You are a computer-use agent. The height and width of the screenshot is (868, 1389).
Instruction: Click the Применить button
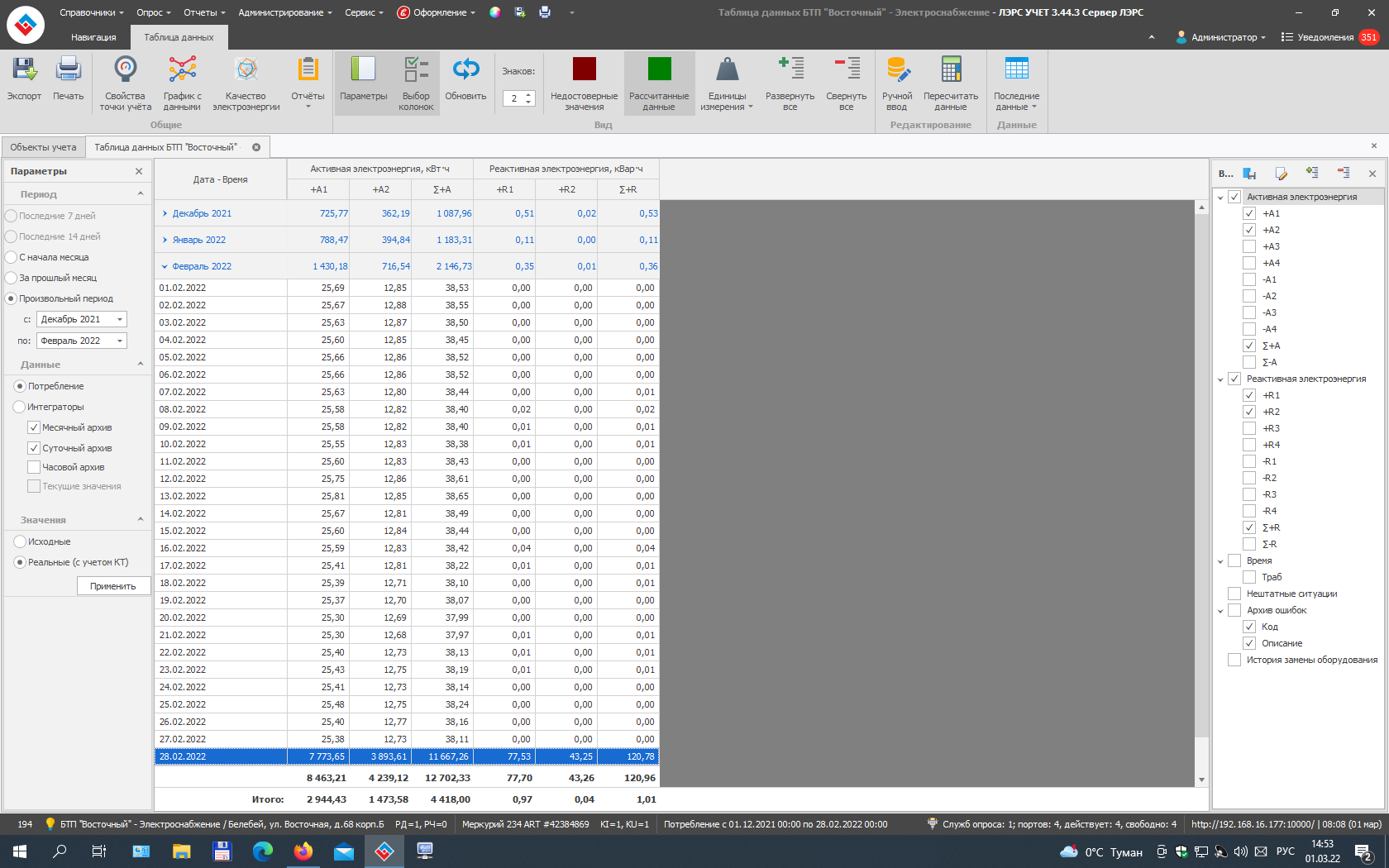point(113,586)
